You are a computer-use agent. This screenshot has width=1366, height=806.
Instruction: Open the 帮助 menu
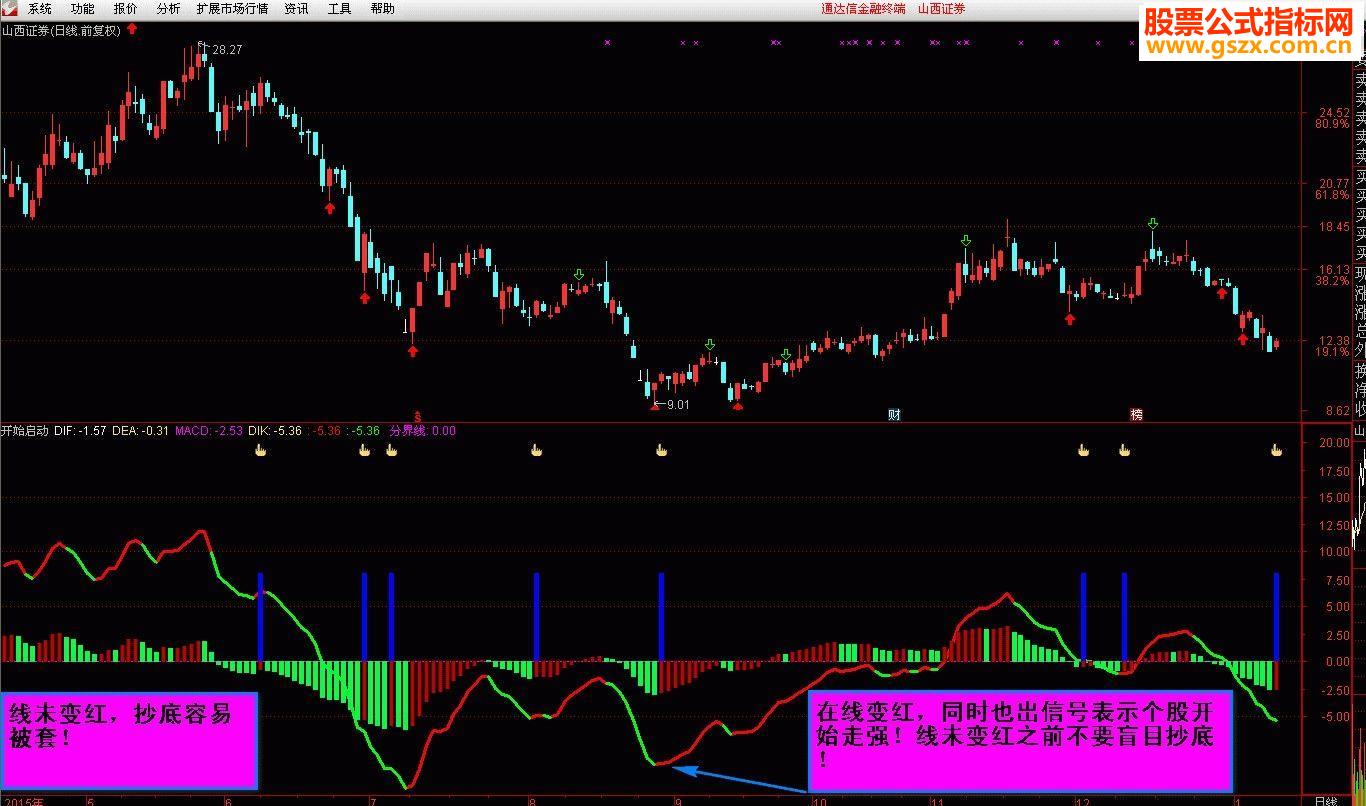pyautogui.click(x=382, y=8)
